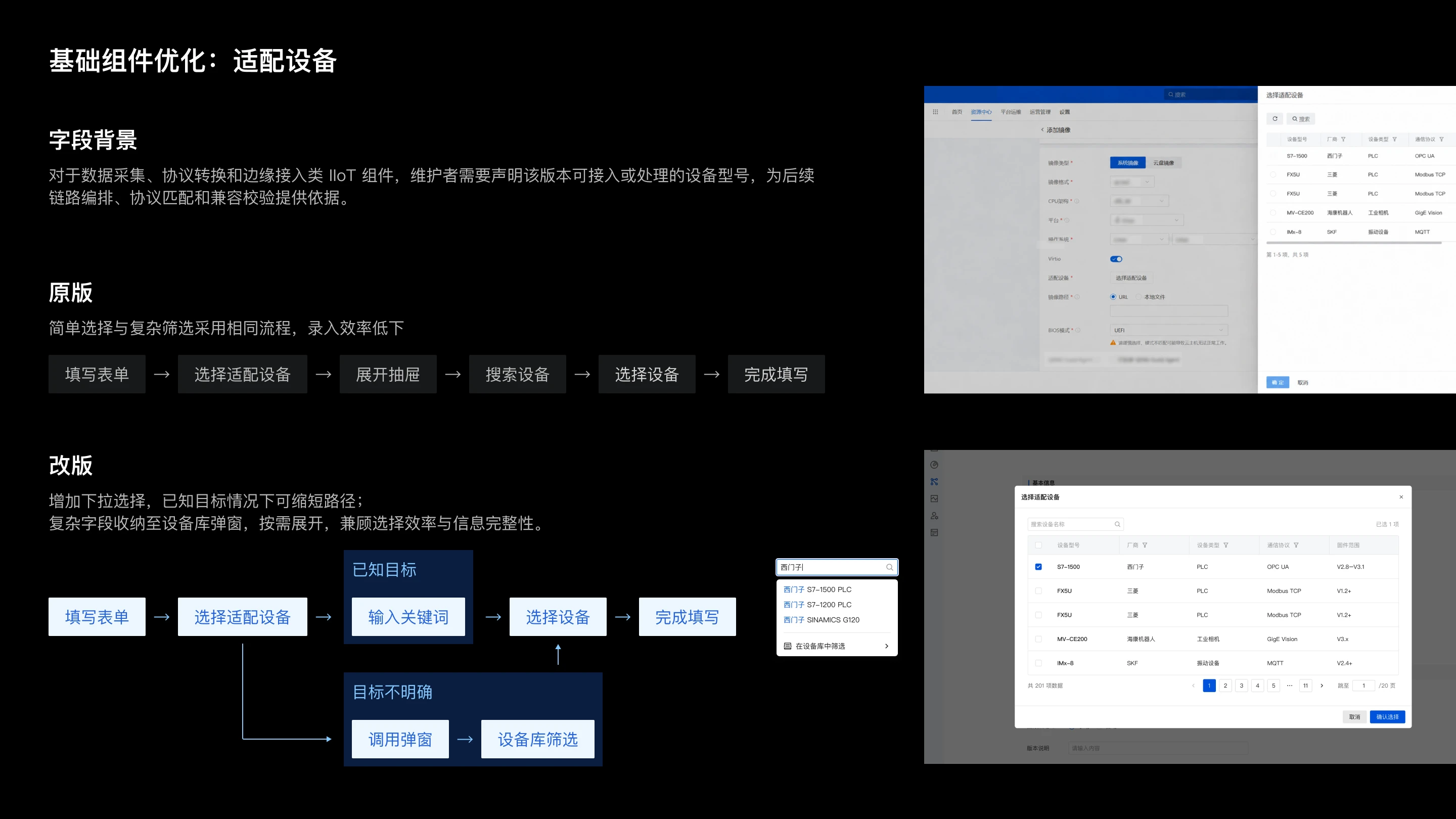
Task: Click the info icon beside 镜像路径
Action: [1077, 297]
